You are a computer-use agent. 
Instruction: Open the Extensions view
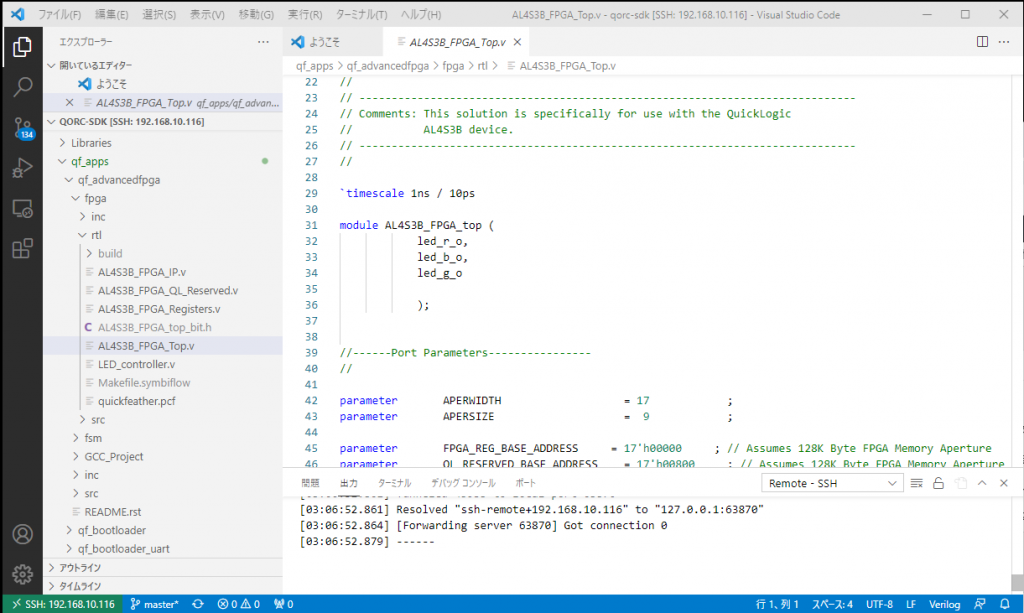(x=22, y=248)
